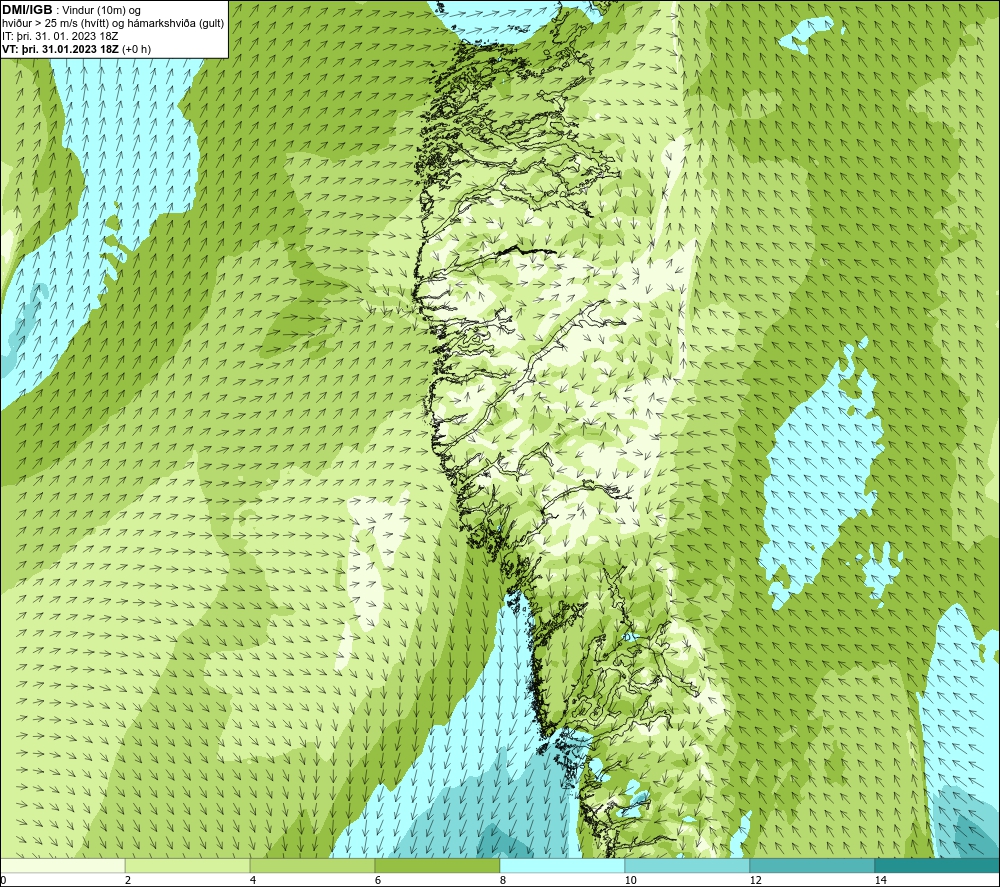Image resolution: width=1000 pixels, height=887 pixels.
Task: Click the "12" label on the color scale
Action: [x=755, y=880]
